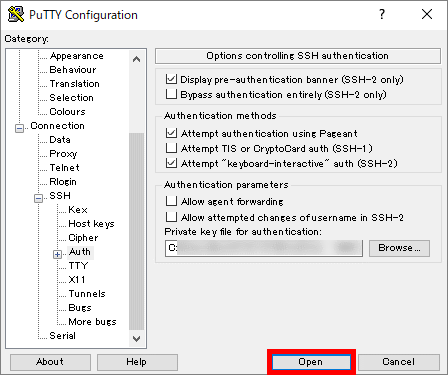Select Kex in the category tree

point(78,210)
